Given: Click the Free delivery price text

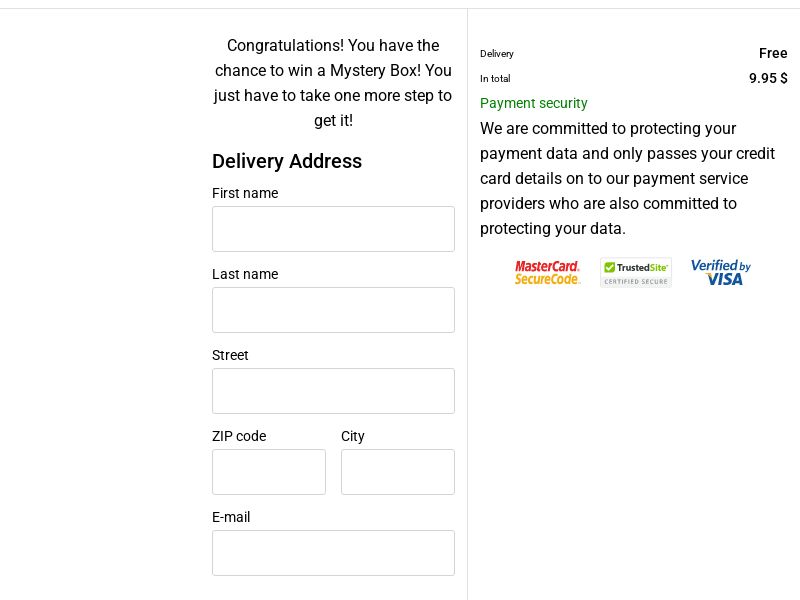Looking at the screenshot, I should (773, 53).
